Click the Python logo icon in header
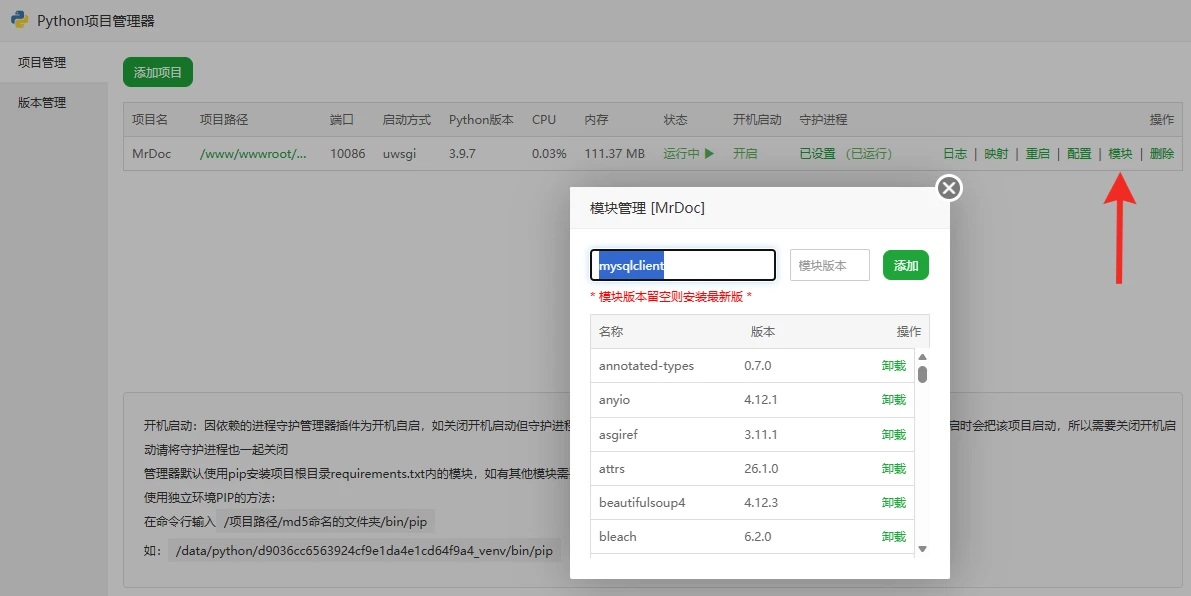Viewport: 1191px width, 596px height. [20, 19]
